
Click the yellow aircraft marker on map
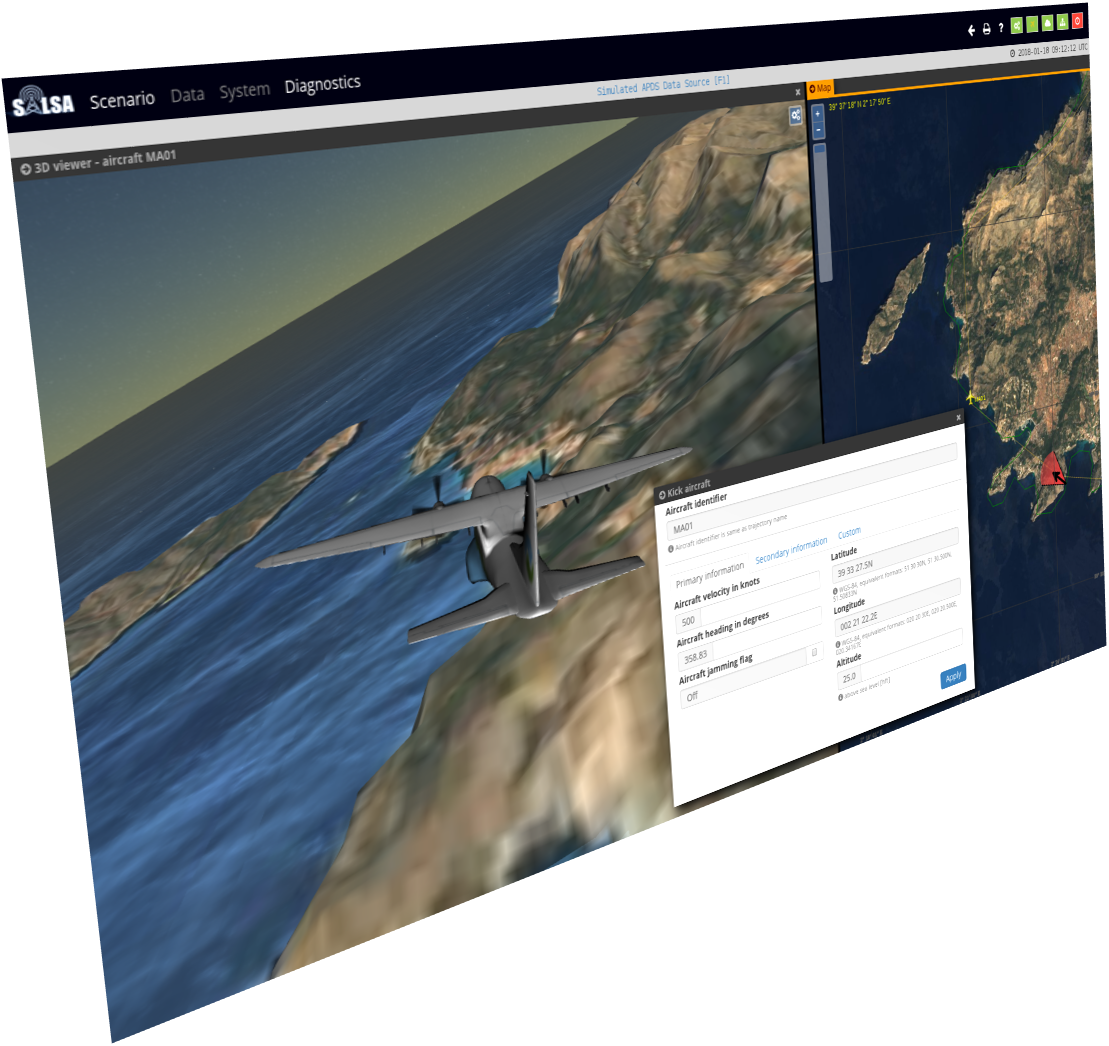tap(971, 398)
